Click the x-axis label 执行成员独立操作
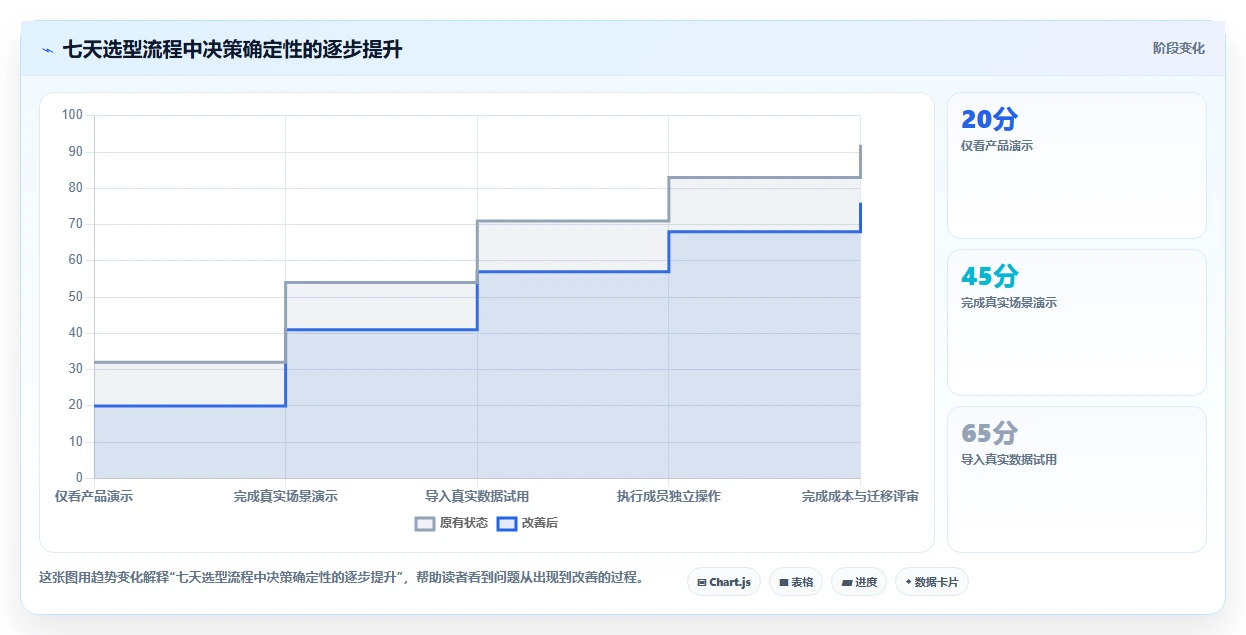This screenshot has height=635, width=1246. 669,496
